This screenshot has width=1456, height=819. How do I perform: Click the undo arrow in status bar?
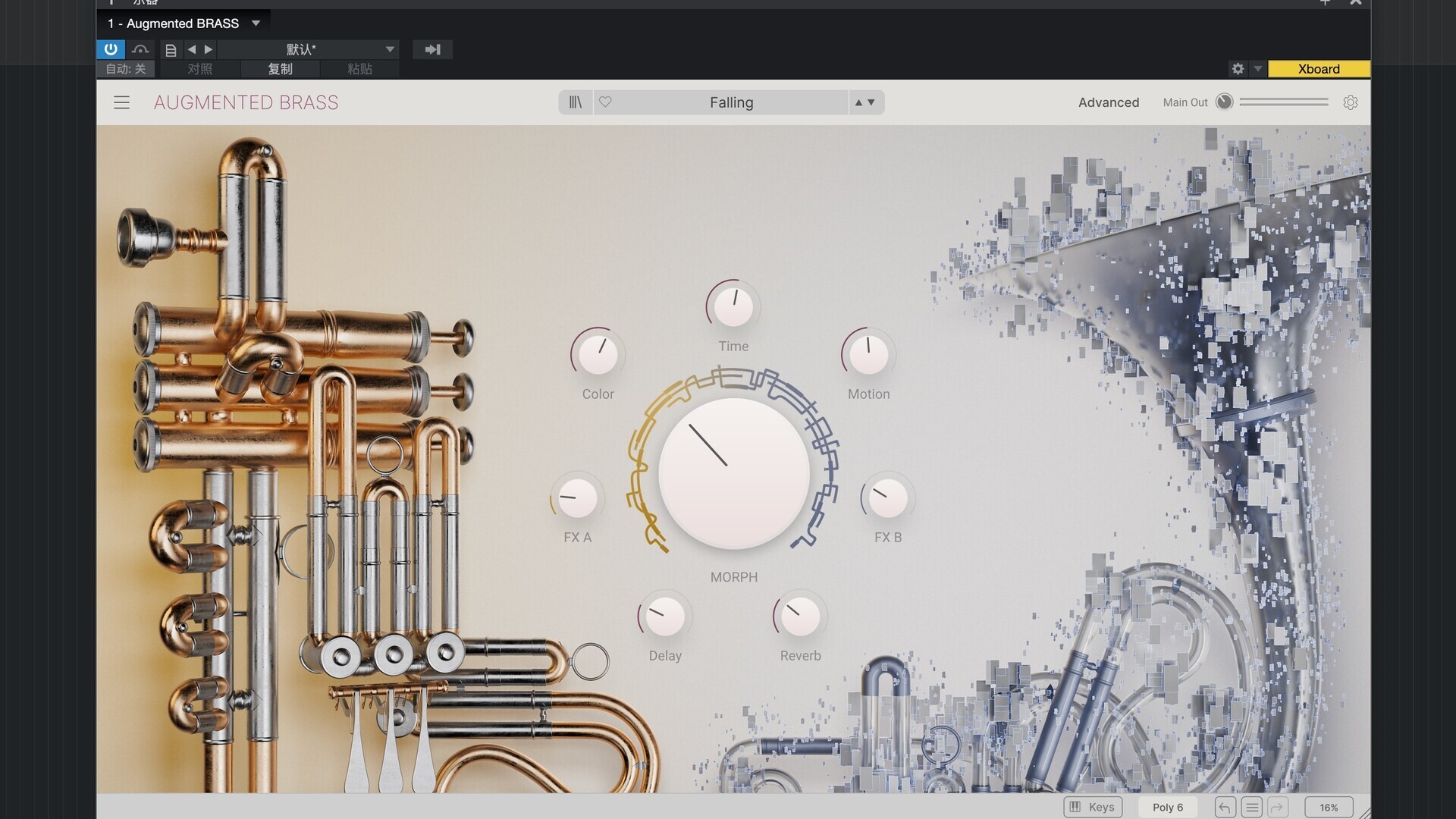click(1225, 807)
